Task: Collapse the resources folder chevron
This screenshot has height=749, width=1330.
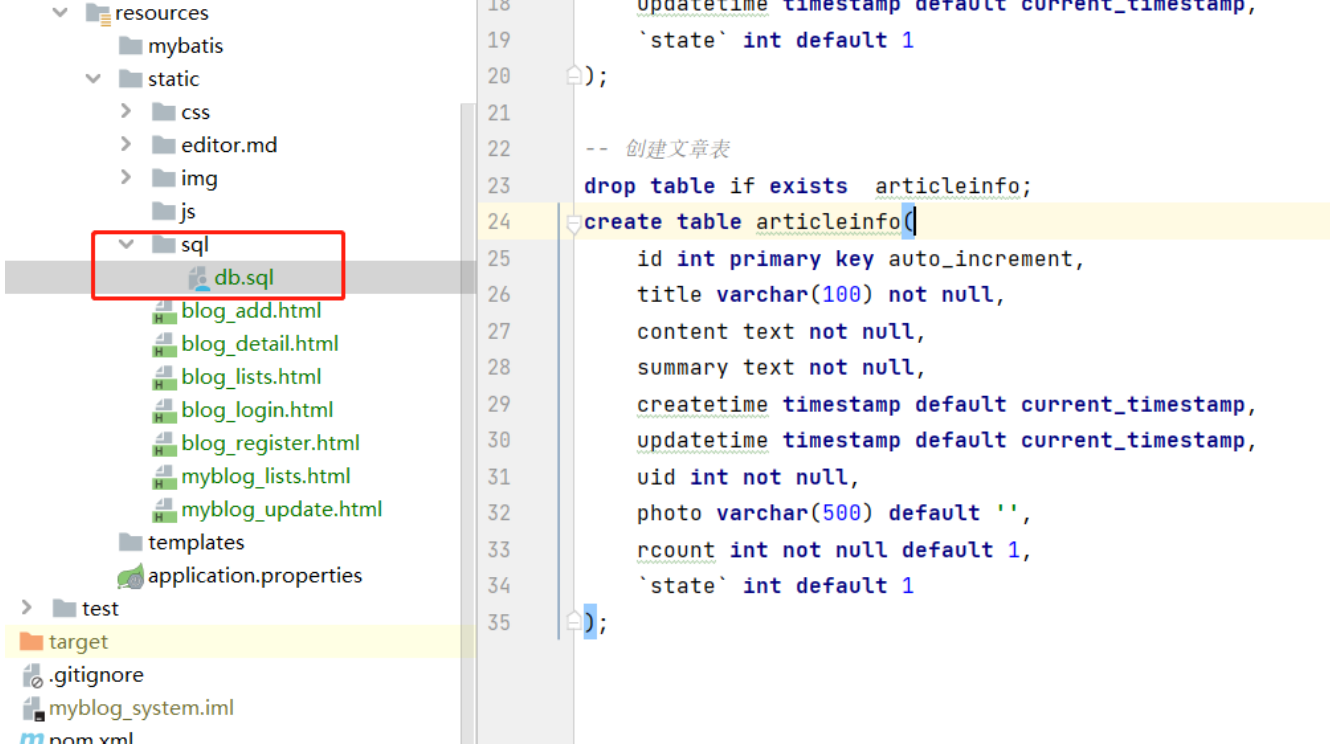Action: (61, 13)
